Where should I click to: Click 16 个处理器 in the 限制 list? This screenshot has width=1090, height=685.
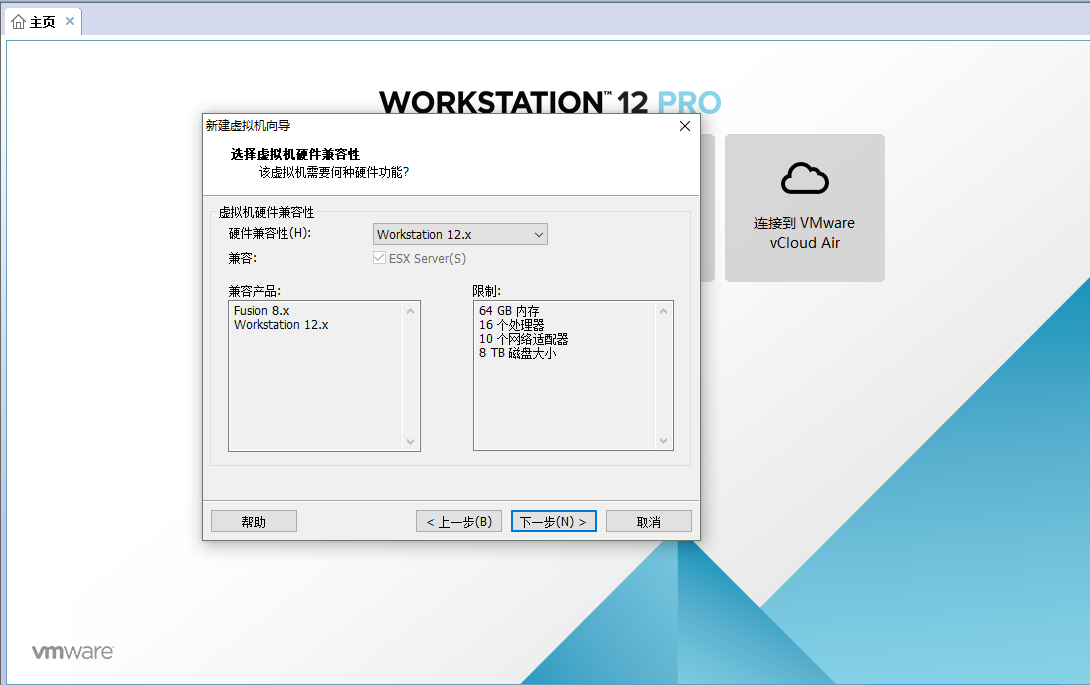pos(512,325)
